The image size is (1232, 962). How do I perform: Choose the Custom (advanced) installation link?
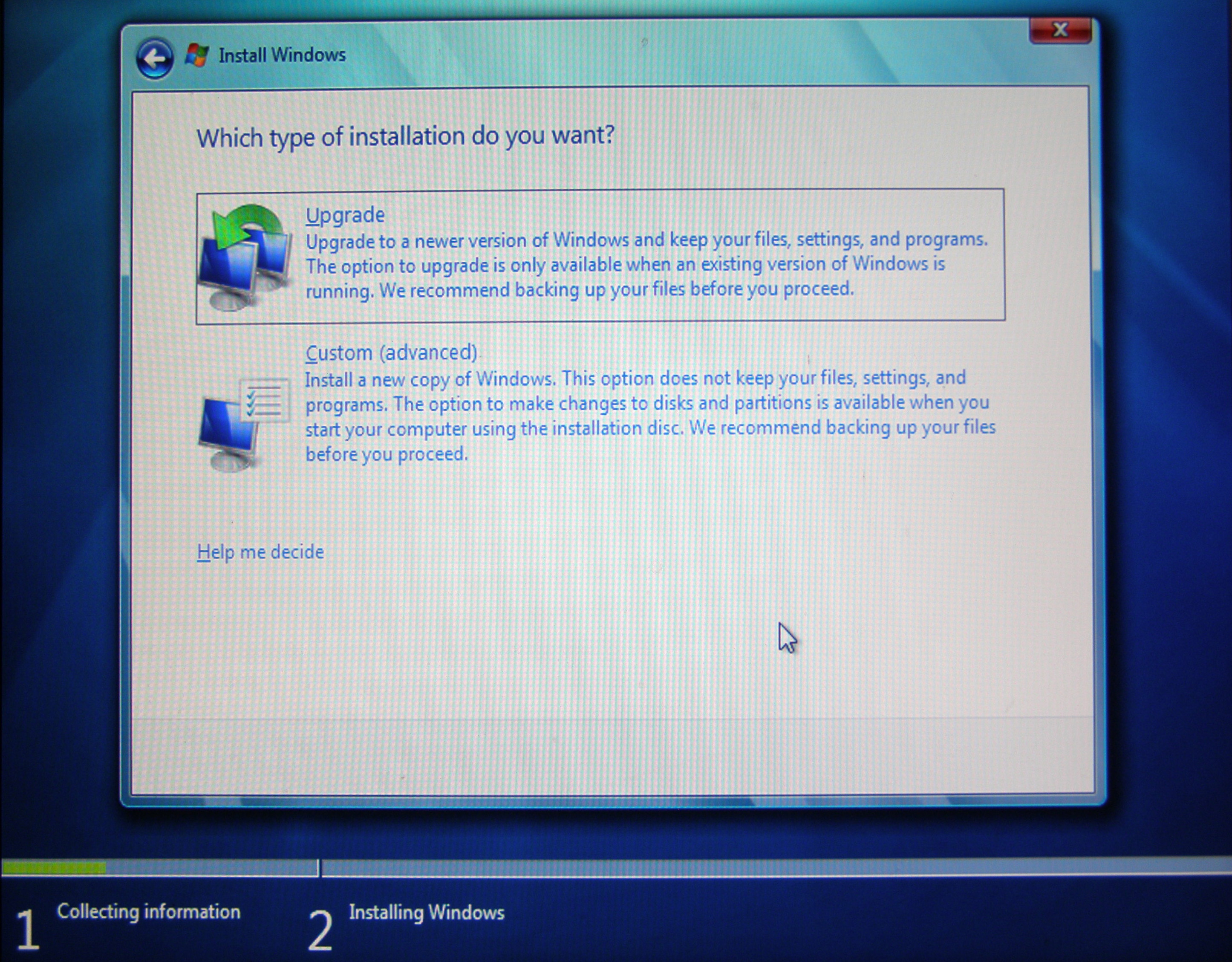391,352
